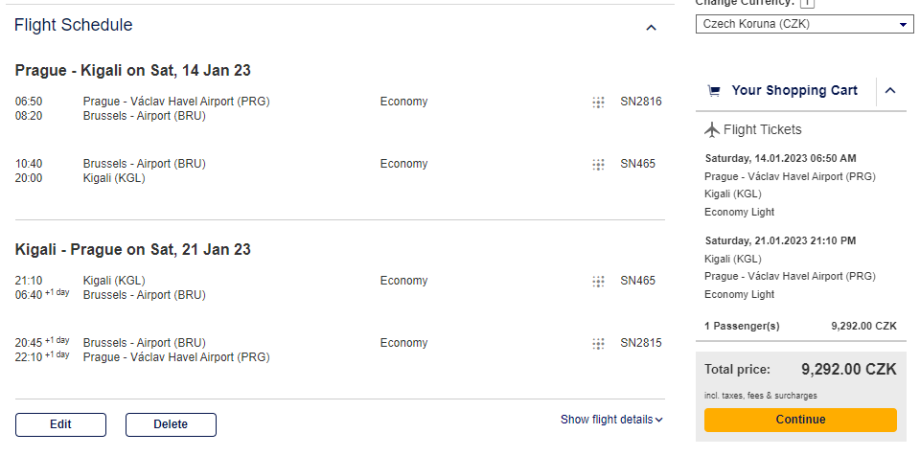The image size is (920, 456).
Task: Click flight number SN2816
Action: (641, 102)
